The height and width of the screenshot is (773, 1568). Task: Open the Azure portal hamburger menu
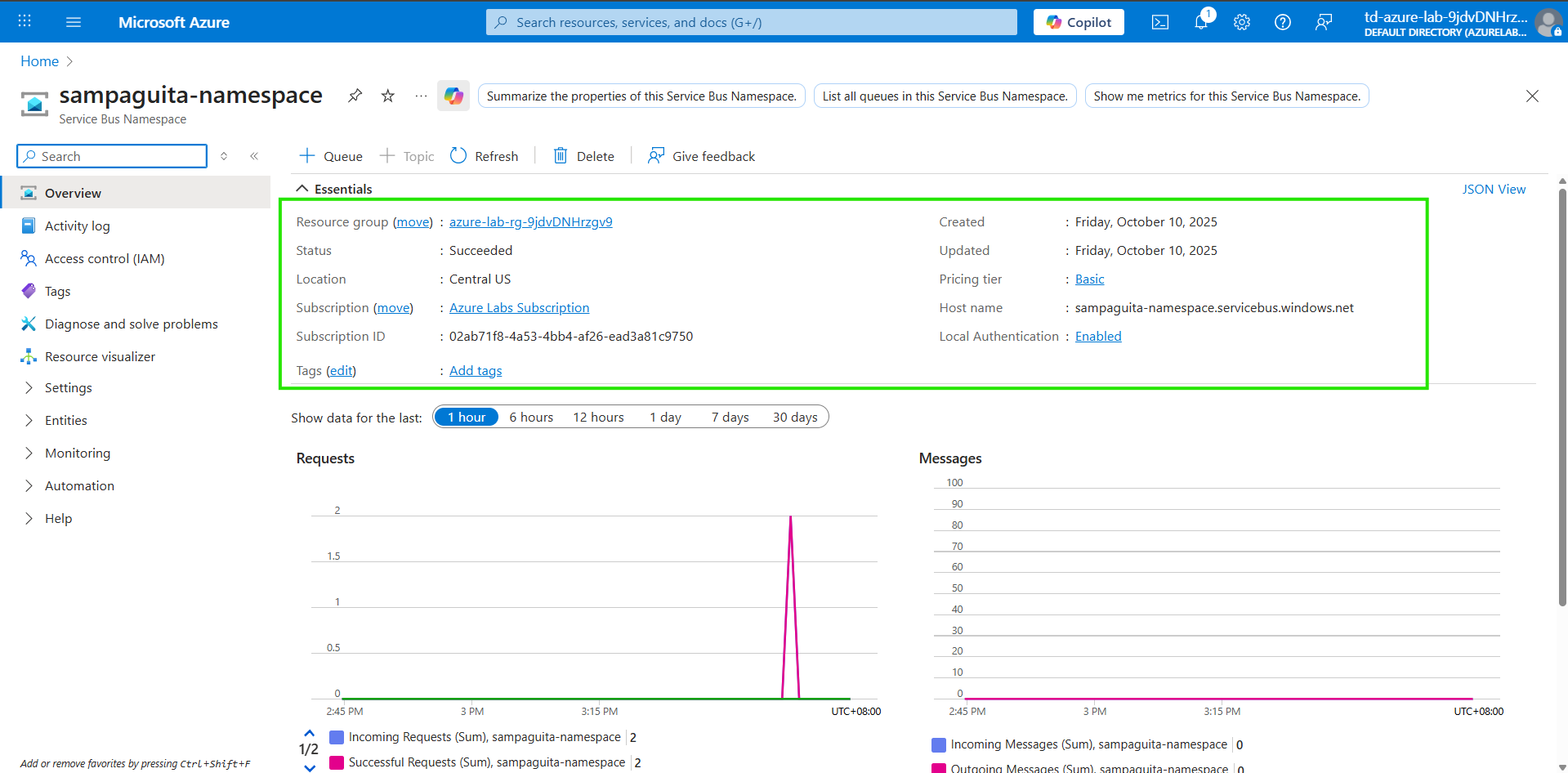[74, 22]
